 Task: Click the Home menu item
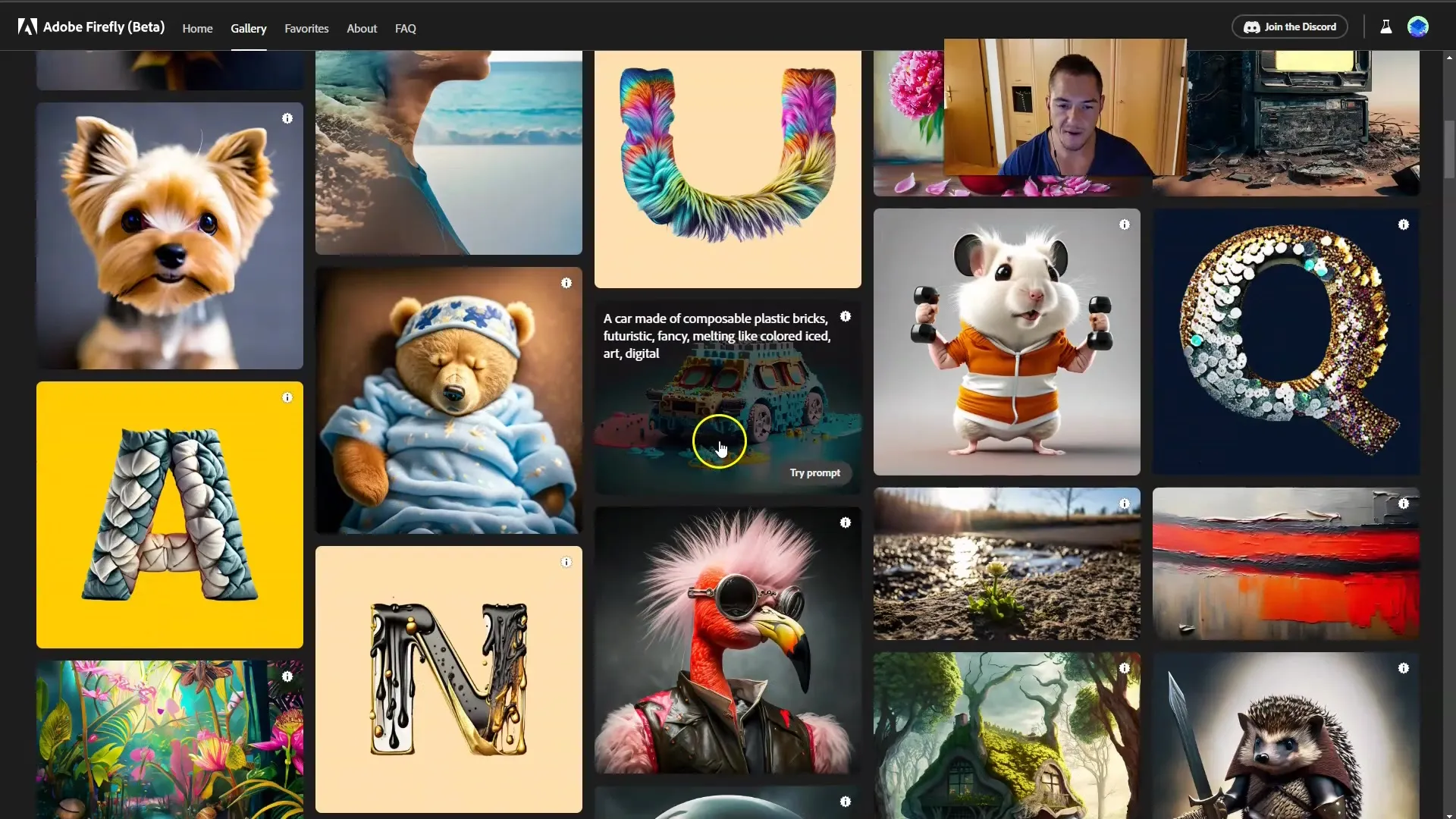tap(197, 28)
